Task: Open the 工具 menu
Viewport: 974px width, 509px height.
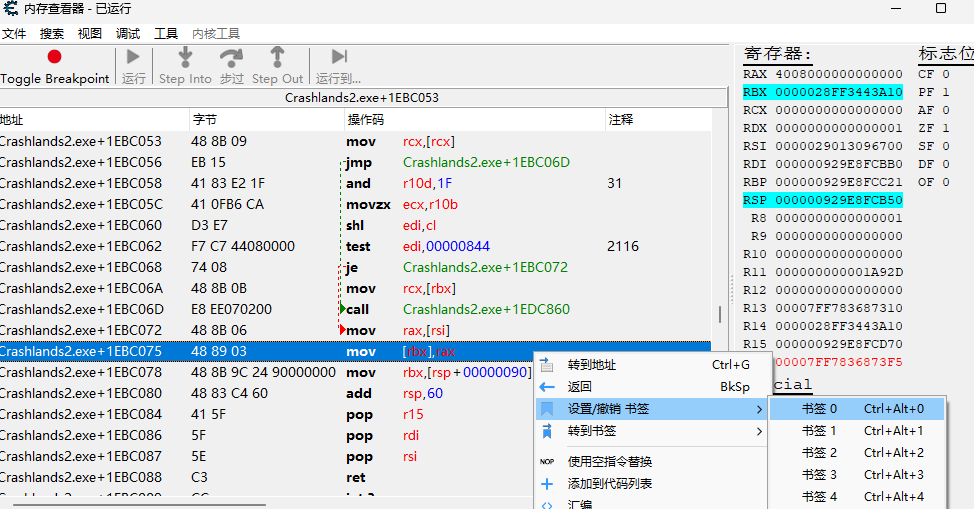Action: click(x=166, y=34)
